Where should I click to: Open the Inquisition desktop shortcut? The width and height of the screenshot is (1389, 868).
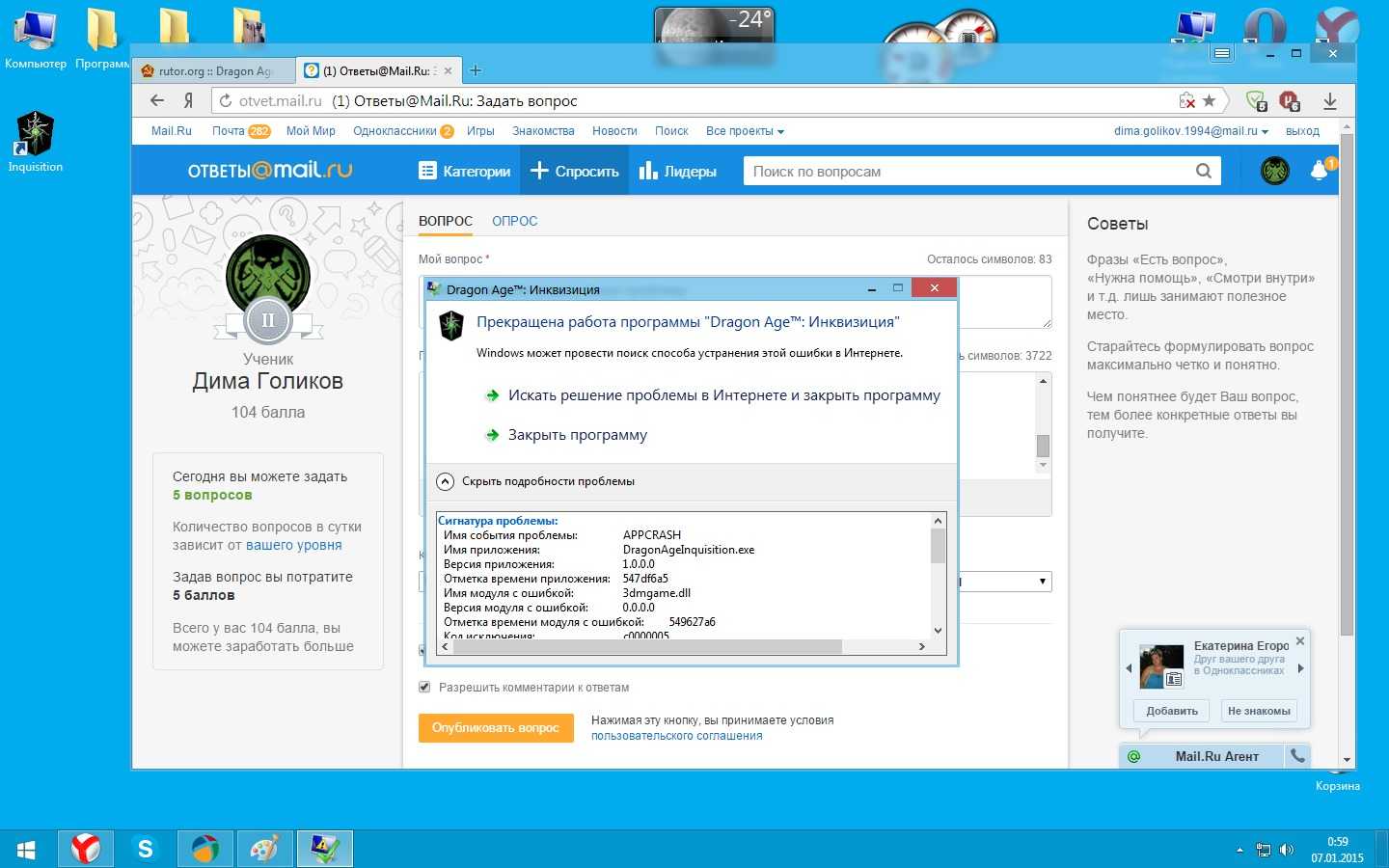point(35,142)
